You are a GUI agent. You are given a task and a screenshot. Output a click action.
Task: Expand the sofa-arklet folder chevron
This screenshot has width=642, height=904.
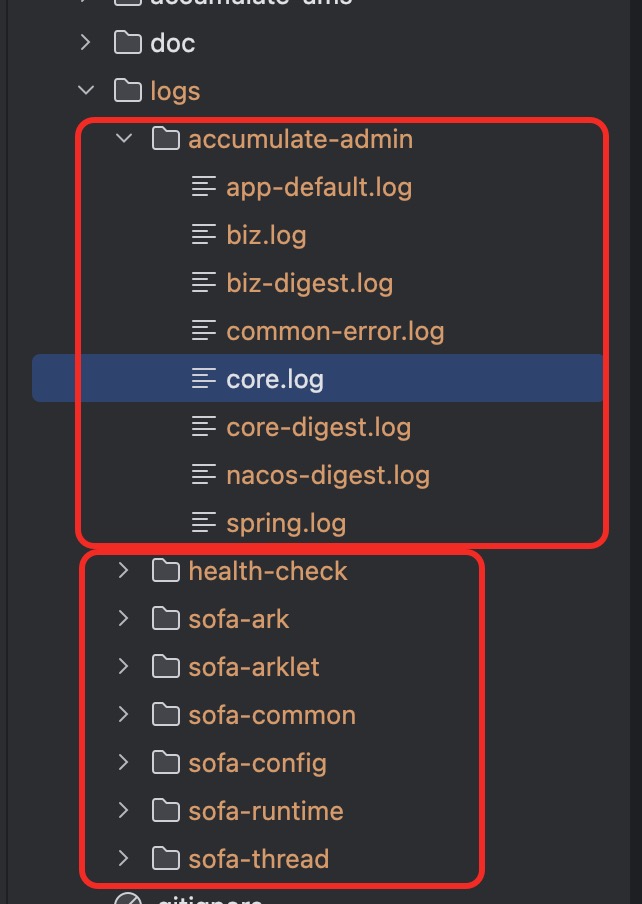[x=124, y=667]
